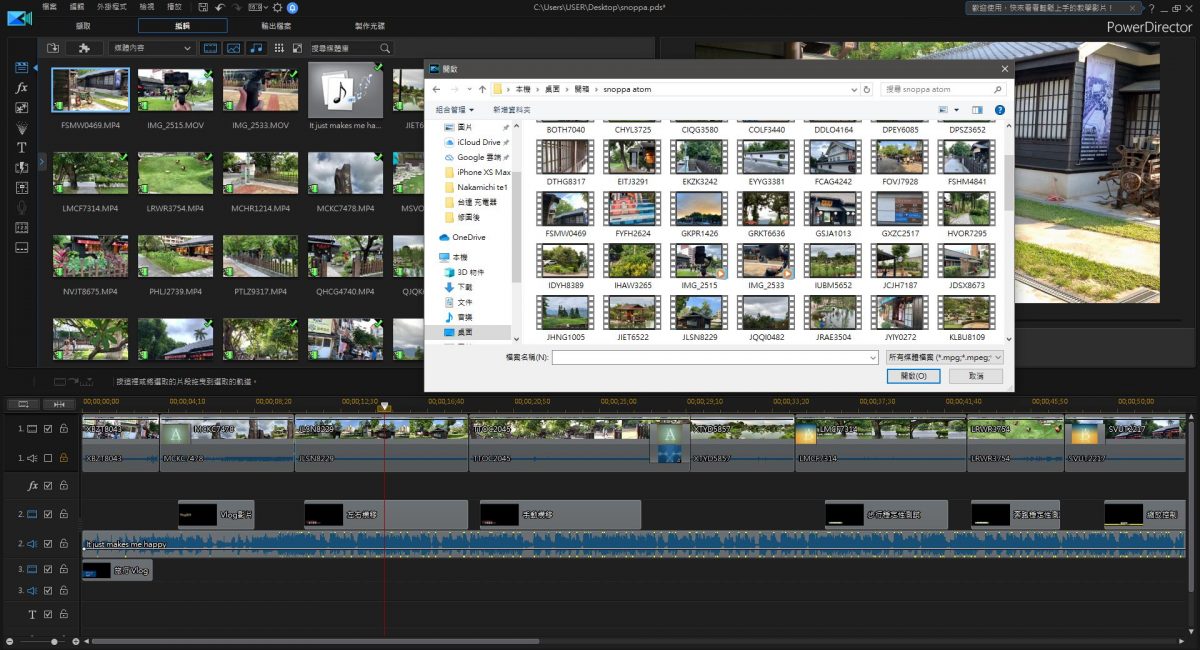The image size is (1200, 650).
Task: Click the timeline zoom slider handle
Action: (55, 640)
